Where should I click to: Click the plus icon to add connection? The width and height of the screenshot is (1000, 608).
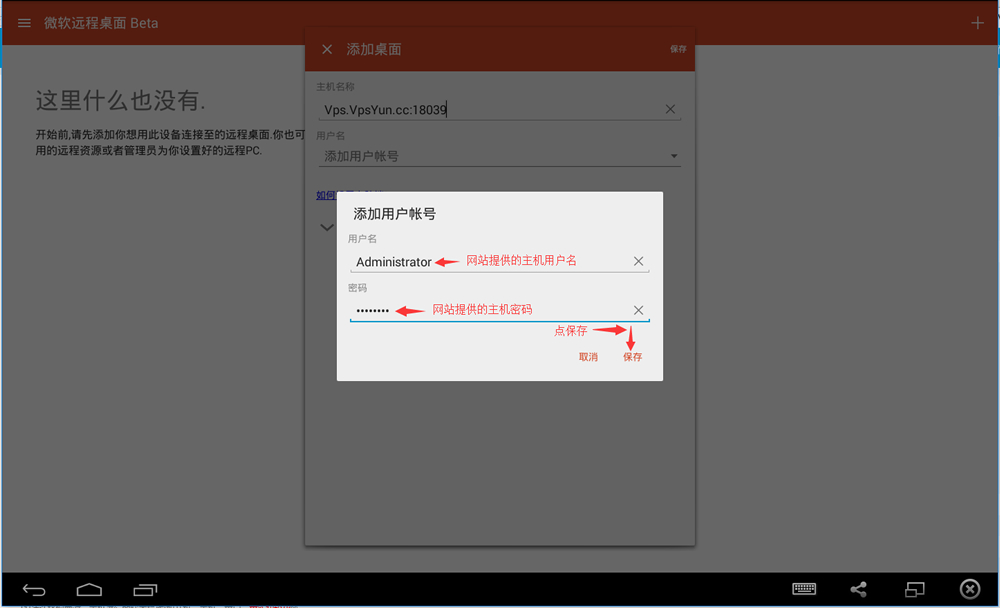[977, 23]
